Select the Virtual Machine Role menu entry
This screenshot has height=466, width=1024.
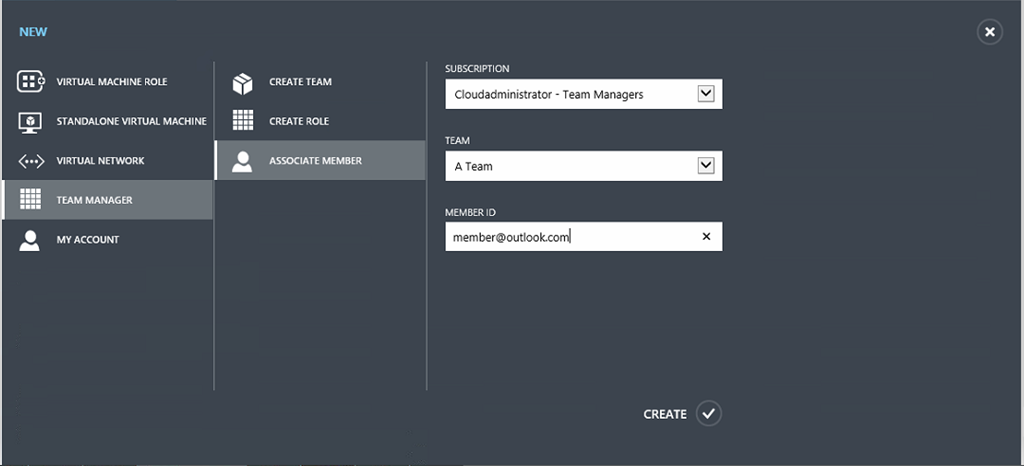click(x=112, y=82)
